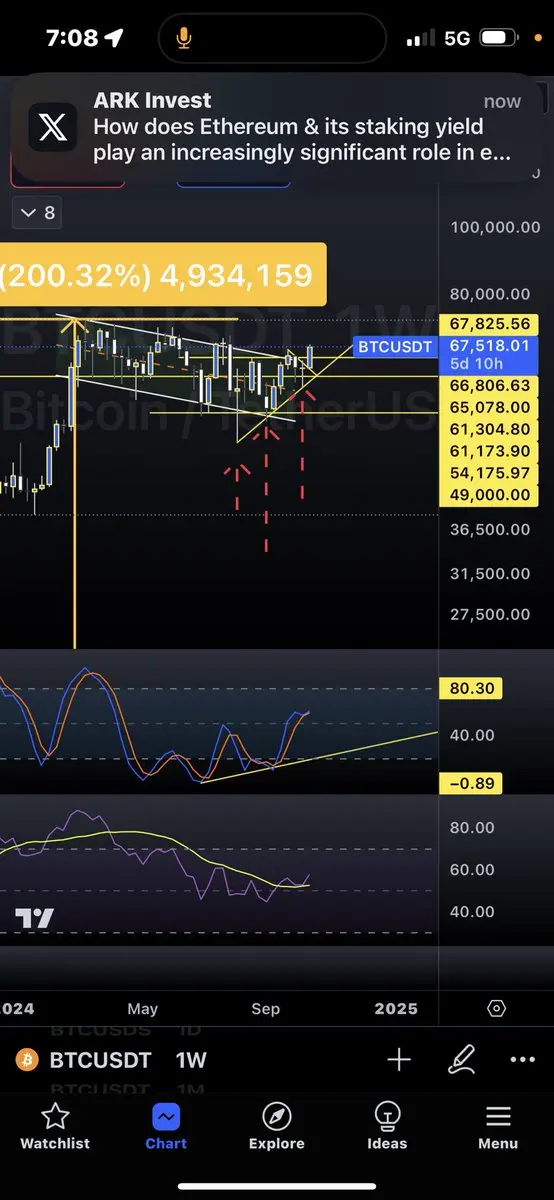Select the 67,825.56 yellow price label
Viewport: 554px width, 1200px height.
[x=489, y=324]
